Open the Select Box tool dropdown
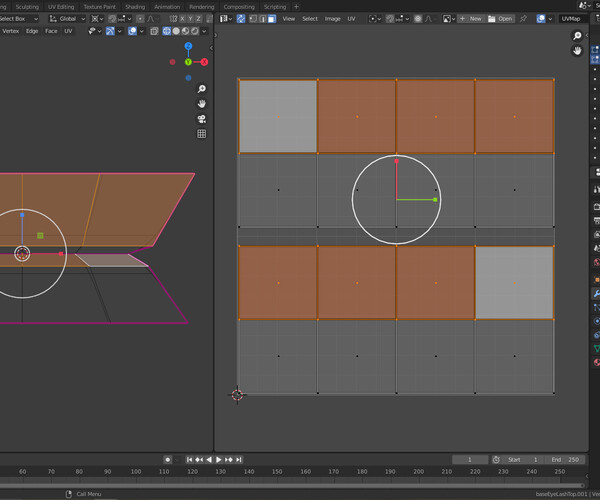The image size is (600, 500). [x=19, y=19]
